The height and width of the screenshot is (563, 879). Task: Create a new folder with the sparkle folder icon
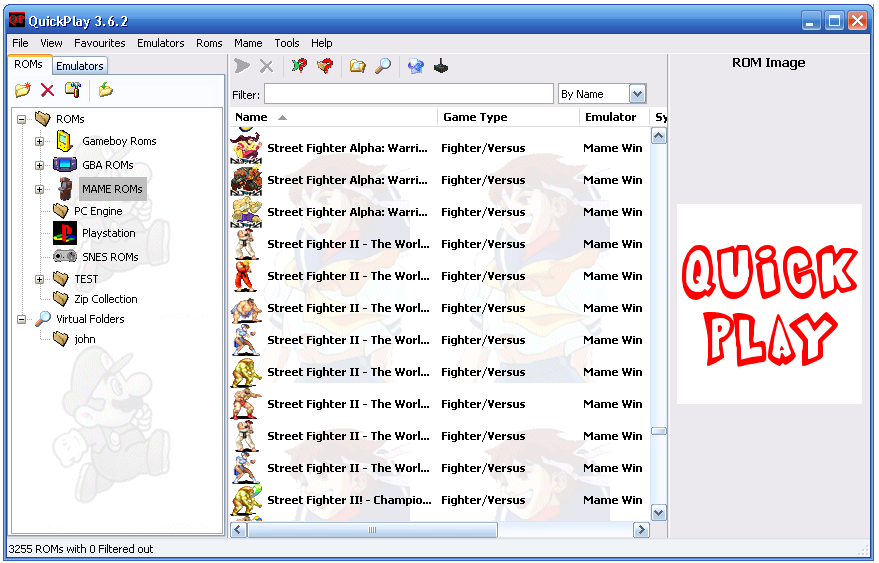[23, 90]
